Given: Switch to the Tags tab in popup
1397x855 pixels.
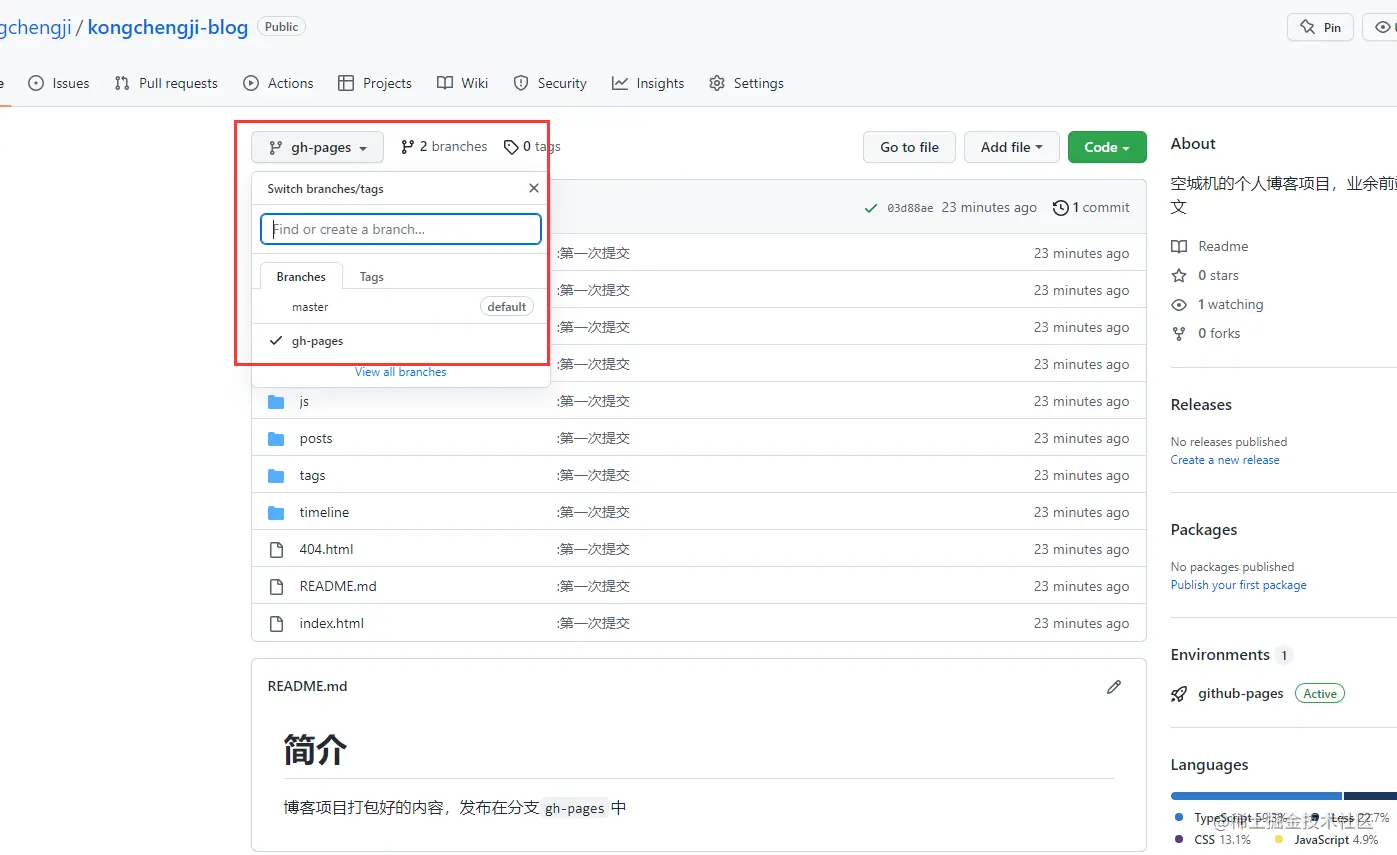Looking at the screenshot, I should (x=372, y=277).
